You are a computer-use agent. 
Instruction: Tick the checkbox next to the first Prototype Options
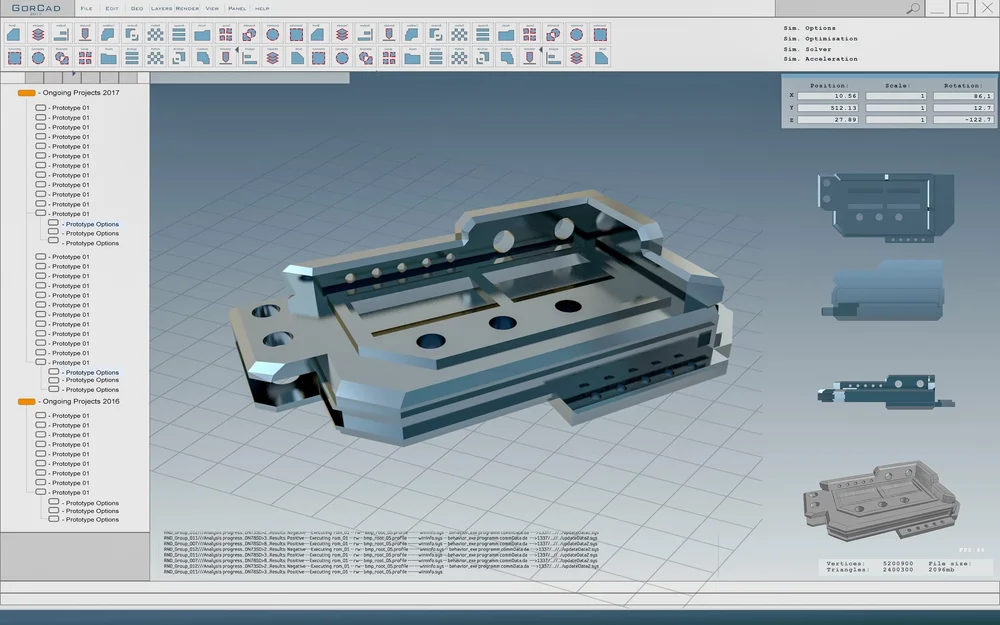coord(53,224)
